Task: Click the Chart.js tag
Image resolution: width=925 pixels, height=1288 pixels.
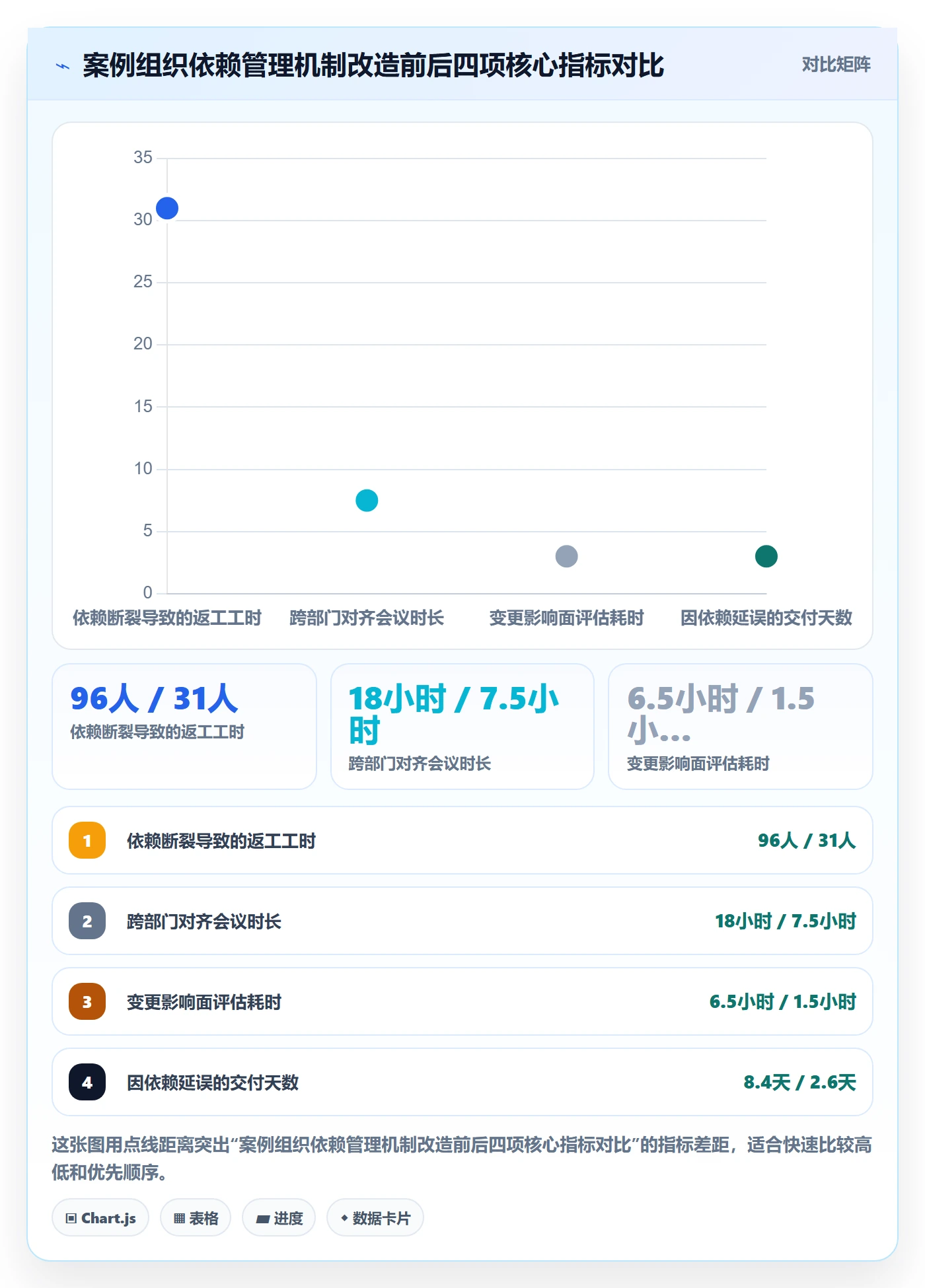Action: coord(100,1217)
